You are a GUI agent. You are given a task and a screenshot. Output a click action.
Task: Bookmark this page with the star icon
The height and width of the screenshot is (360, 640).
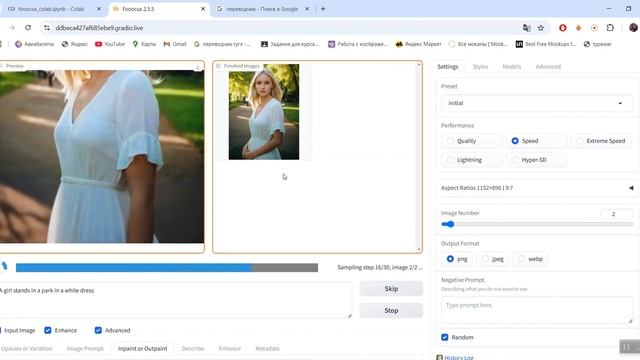click(x=541, y=28)
